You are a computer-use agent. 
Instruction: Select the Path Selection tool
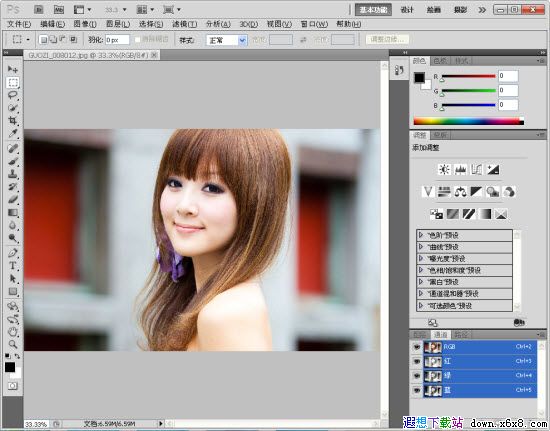coord(13,279)
